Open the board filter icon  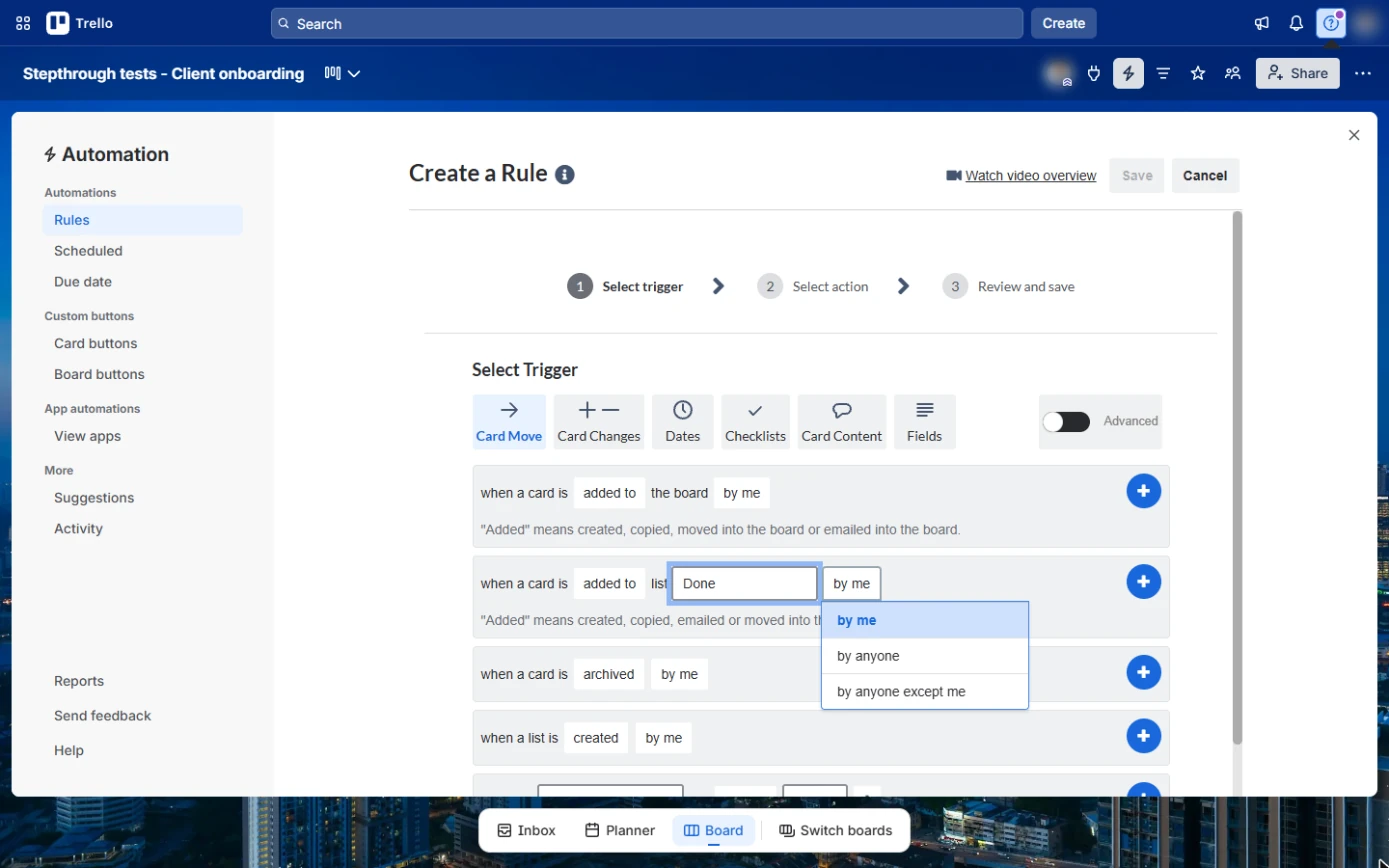click(1163, 73)
